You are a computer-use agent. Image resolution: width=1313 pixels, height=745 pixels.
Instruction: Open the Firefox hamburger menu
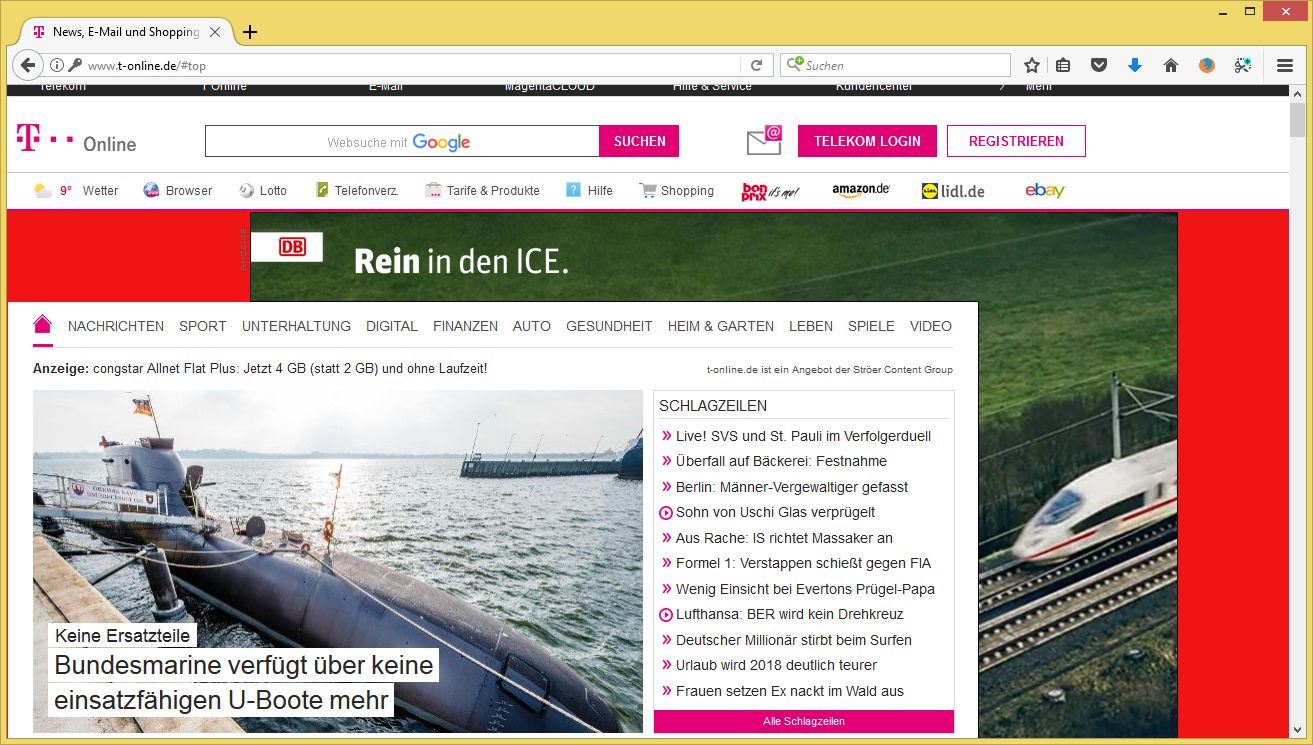click(x=1285, y=65)
